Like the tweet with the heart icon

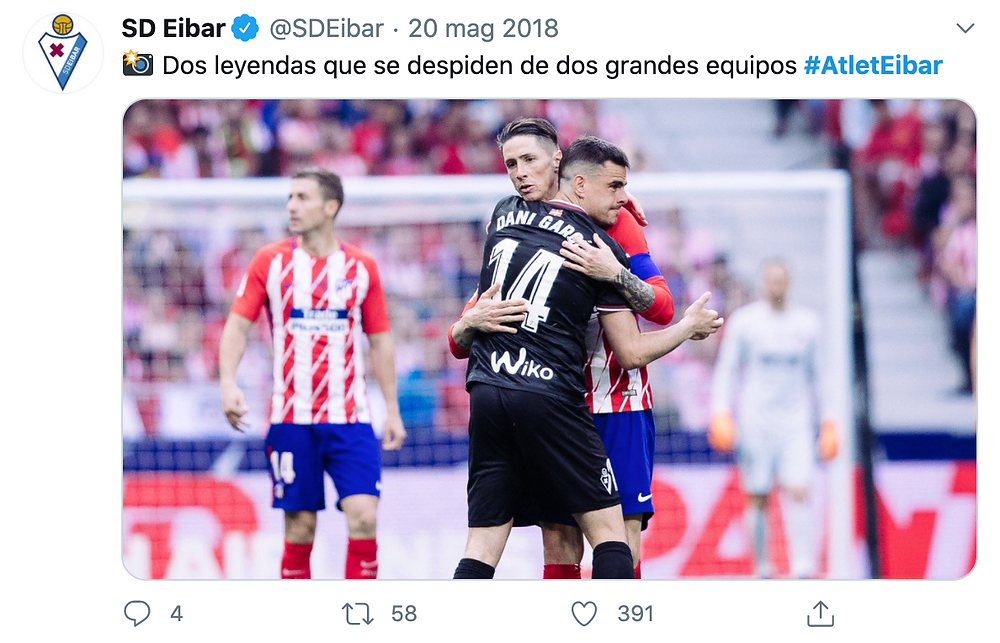pos(584,614)
